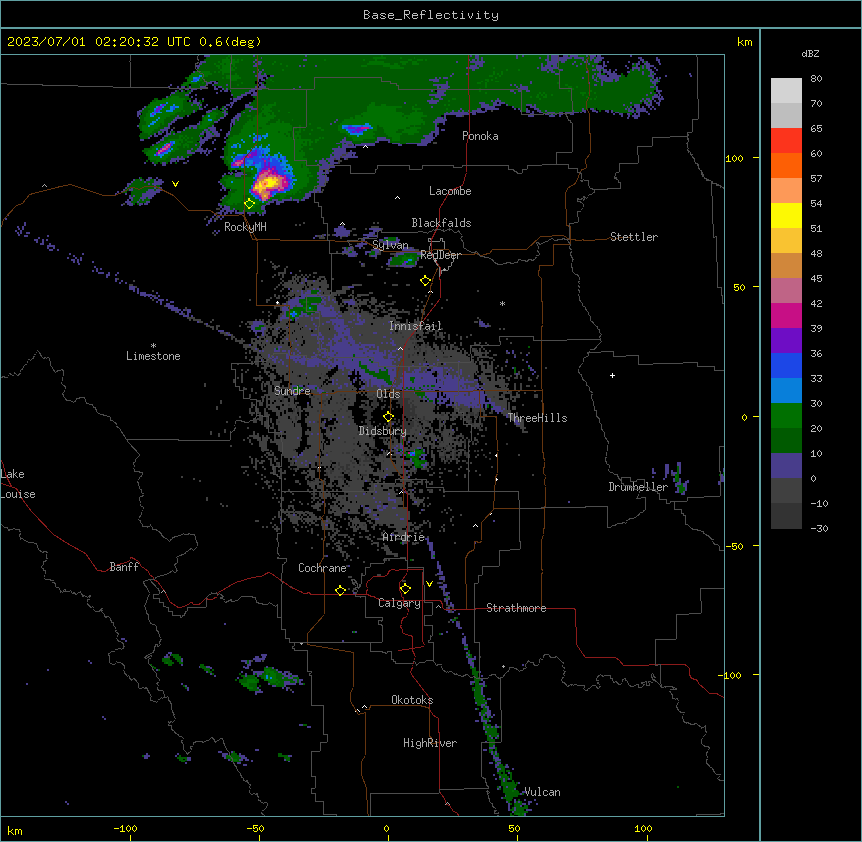Click the white plus marker west of Drumheller
This screenshot has width=862, height=842.
coord(612,375)
